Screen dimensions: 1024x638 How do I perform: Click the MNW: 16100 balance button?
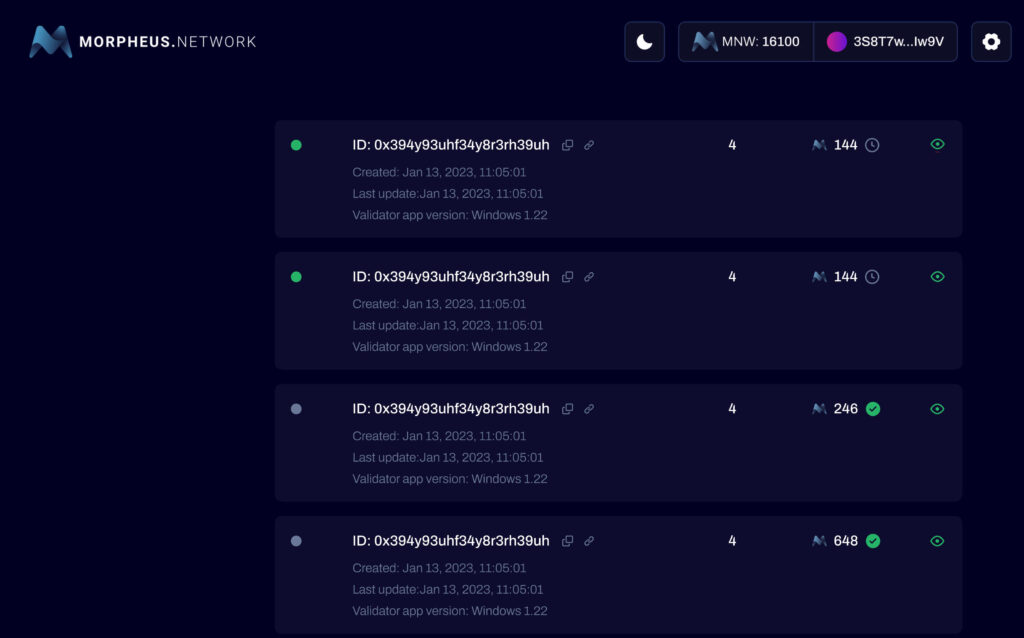(x=746, y=42)
